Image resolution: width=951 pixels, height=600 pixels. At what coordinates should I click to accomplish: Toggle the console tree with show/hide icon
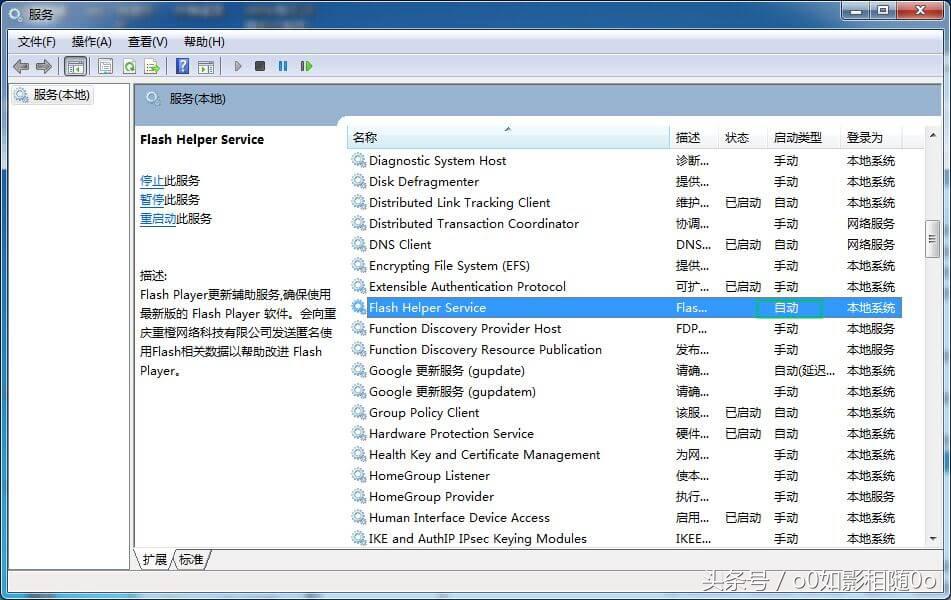pos(76,66)
